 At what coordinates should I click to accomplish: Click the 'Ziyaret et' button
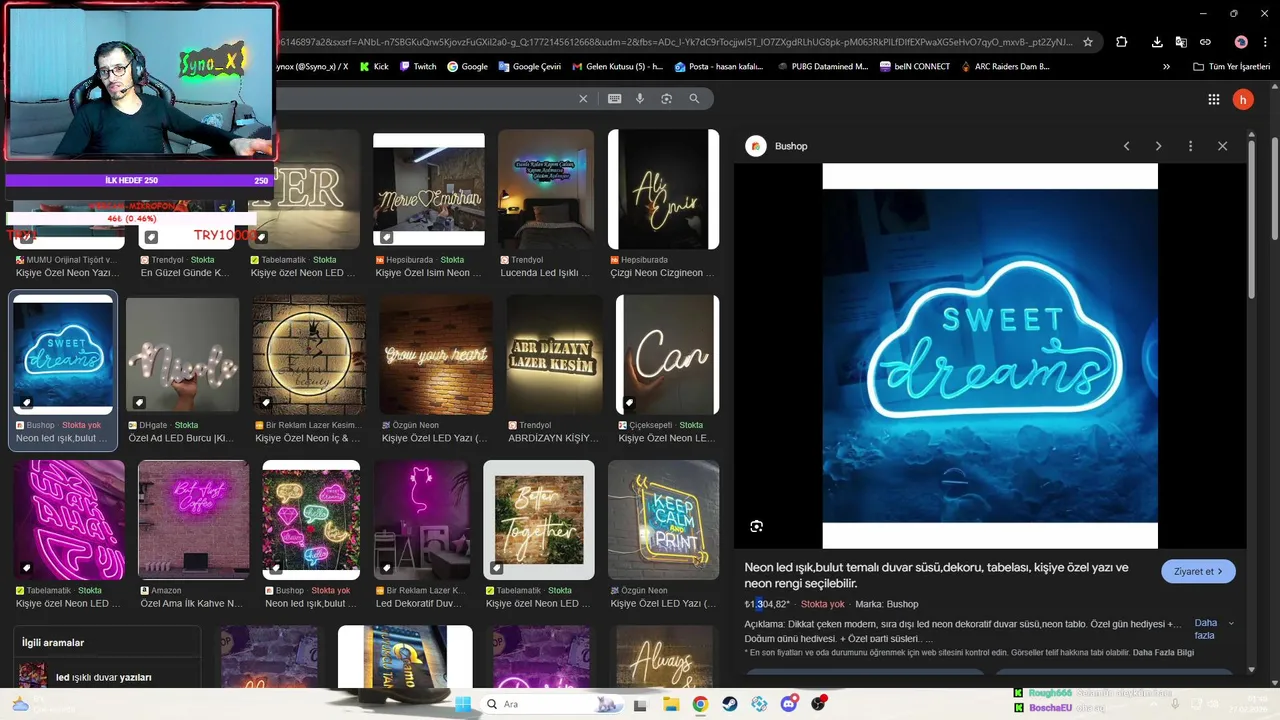point(1198,571)
